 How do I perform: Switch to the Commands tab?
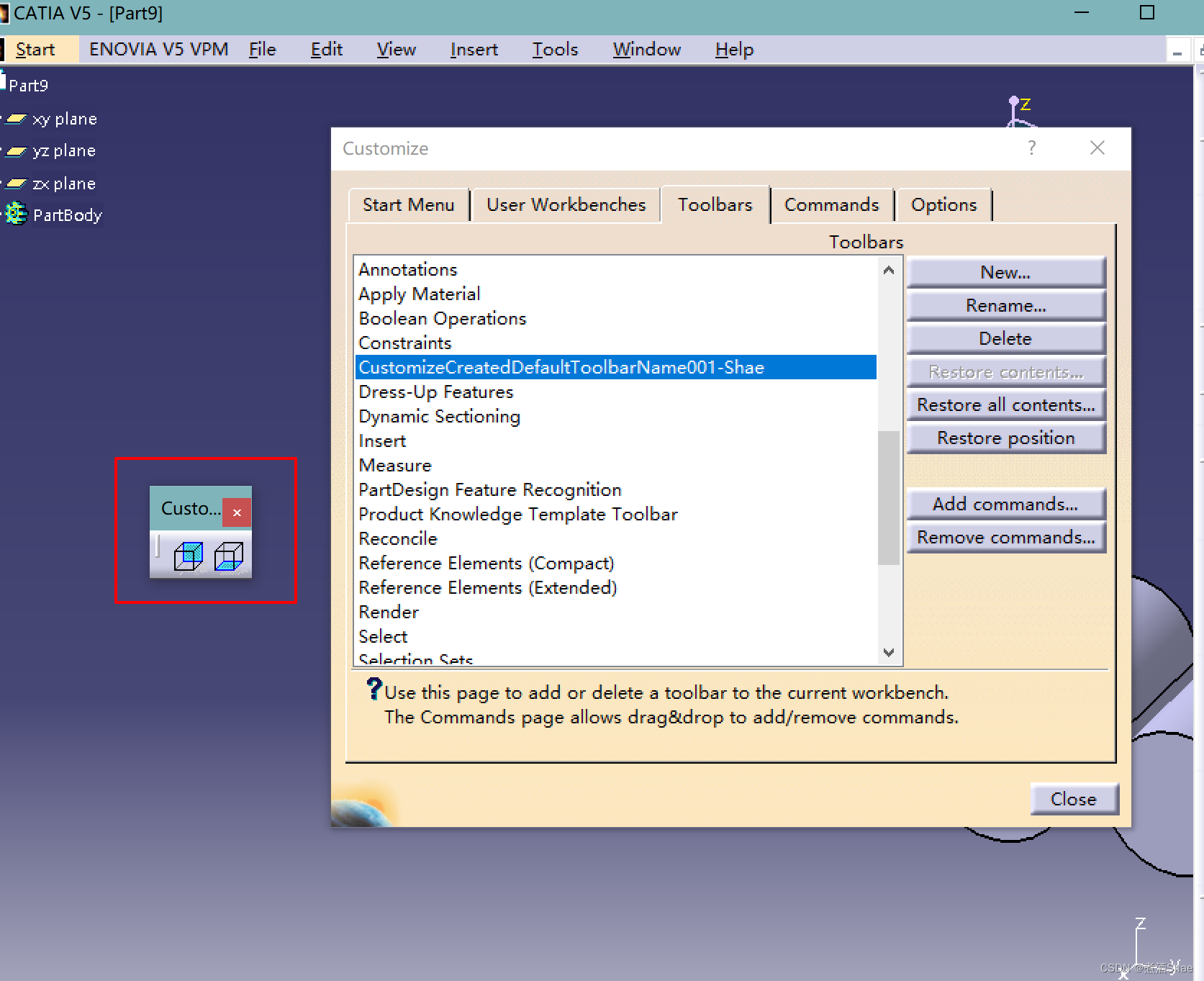[832, 205]
